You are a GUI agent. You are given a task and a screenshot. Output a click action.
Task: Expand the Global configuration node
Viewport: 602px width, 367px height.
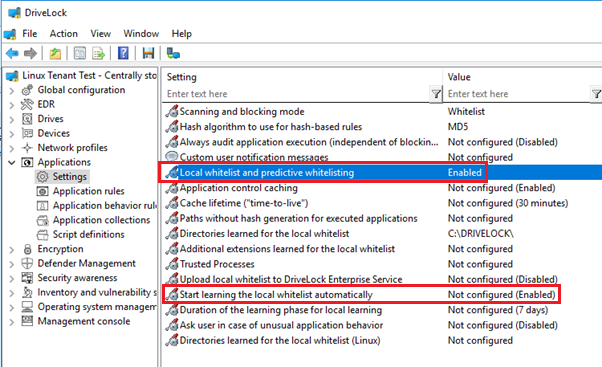coord(12,91)
